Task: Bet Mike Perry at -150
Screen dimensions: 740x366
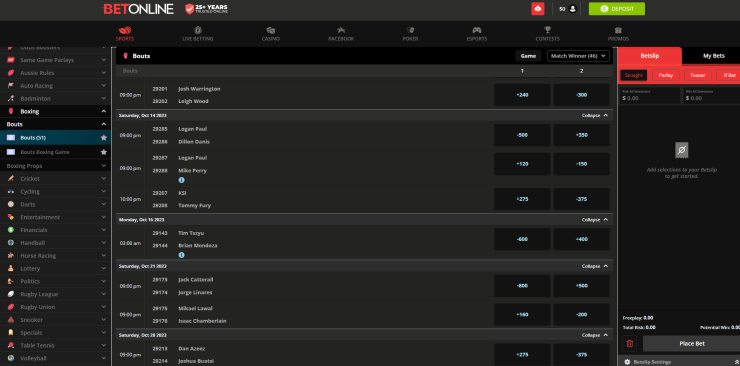Action: [x=581, y=164]
